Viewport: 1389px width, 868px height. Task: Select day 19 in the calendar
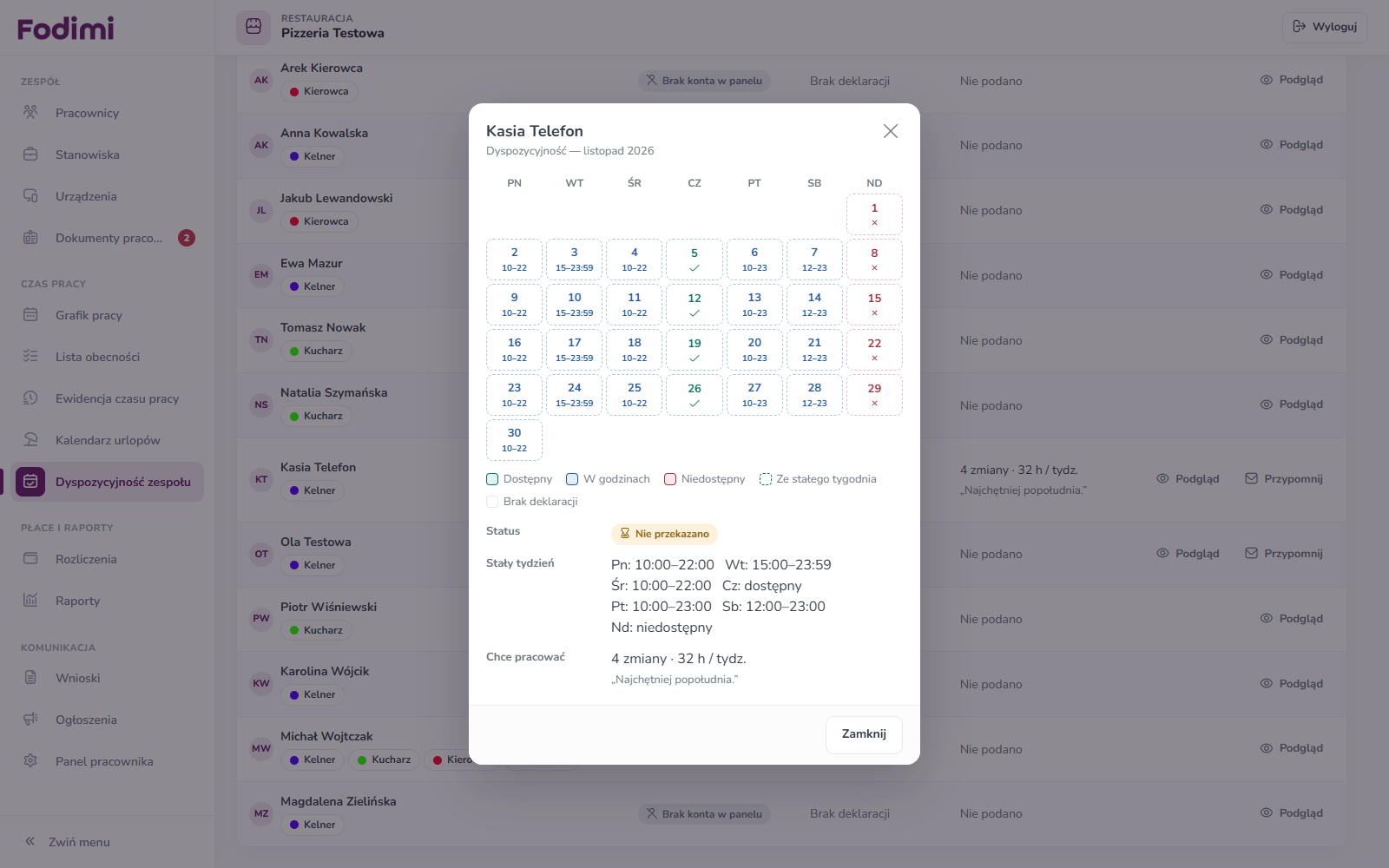pyautogui.click(x=694, y=350)
